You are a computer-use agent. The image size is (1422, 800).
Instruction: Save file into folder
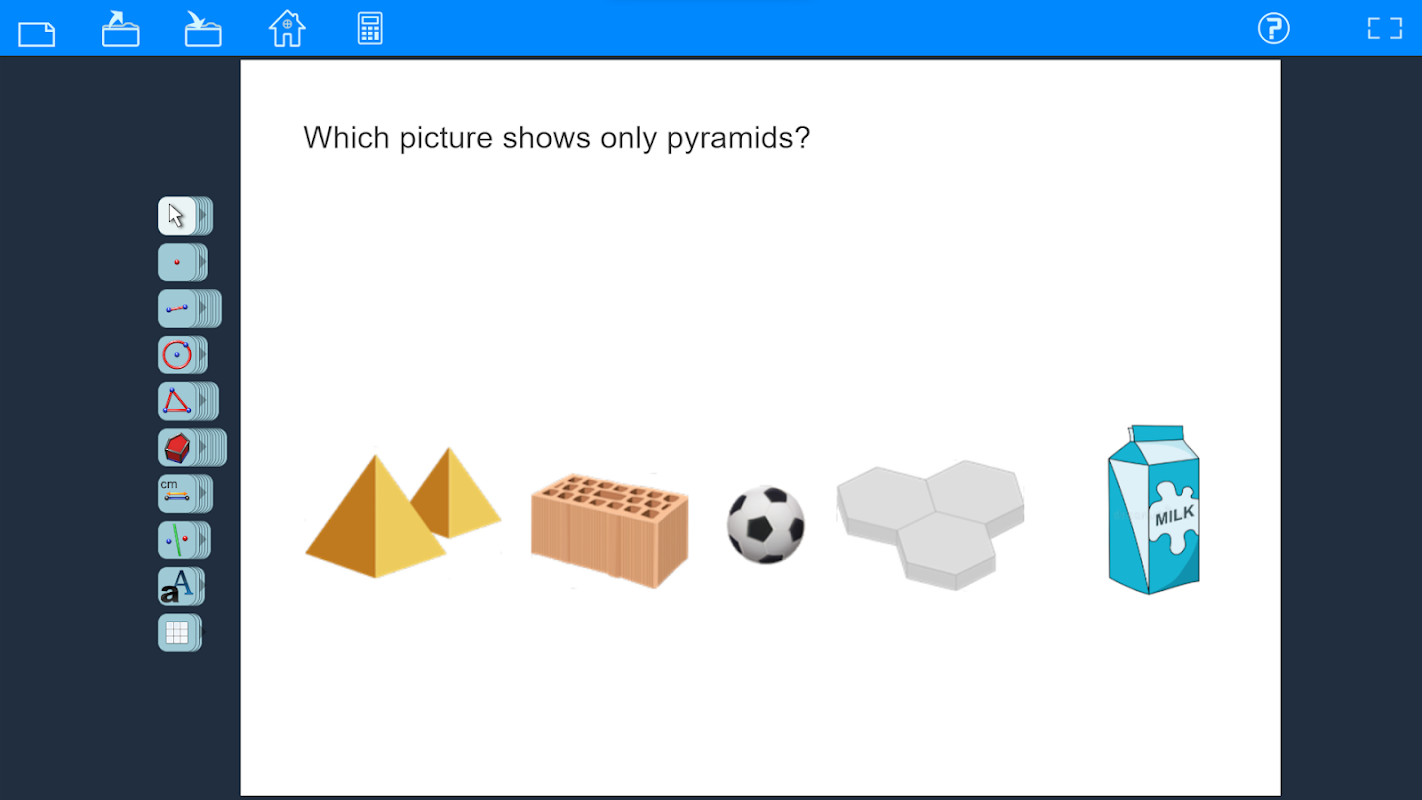tap(203, 29)
